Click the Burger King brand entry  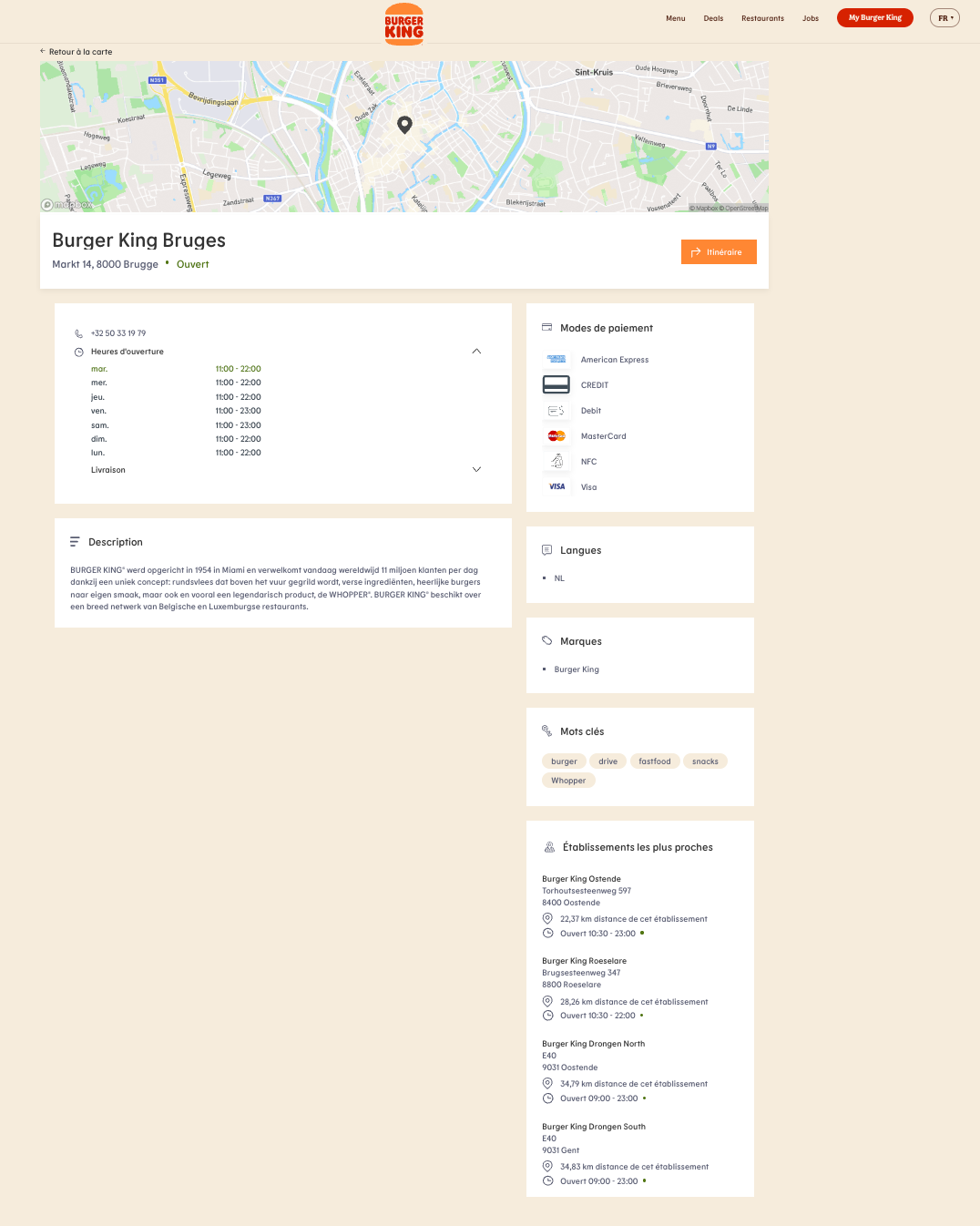pyautogui.click(x=577, y=669)
